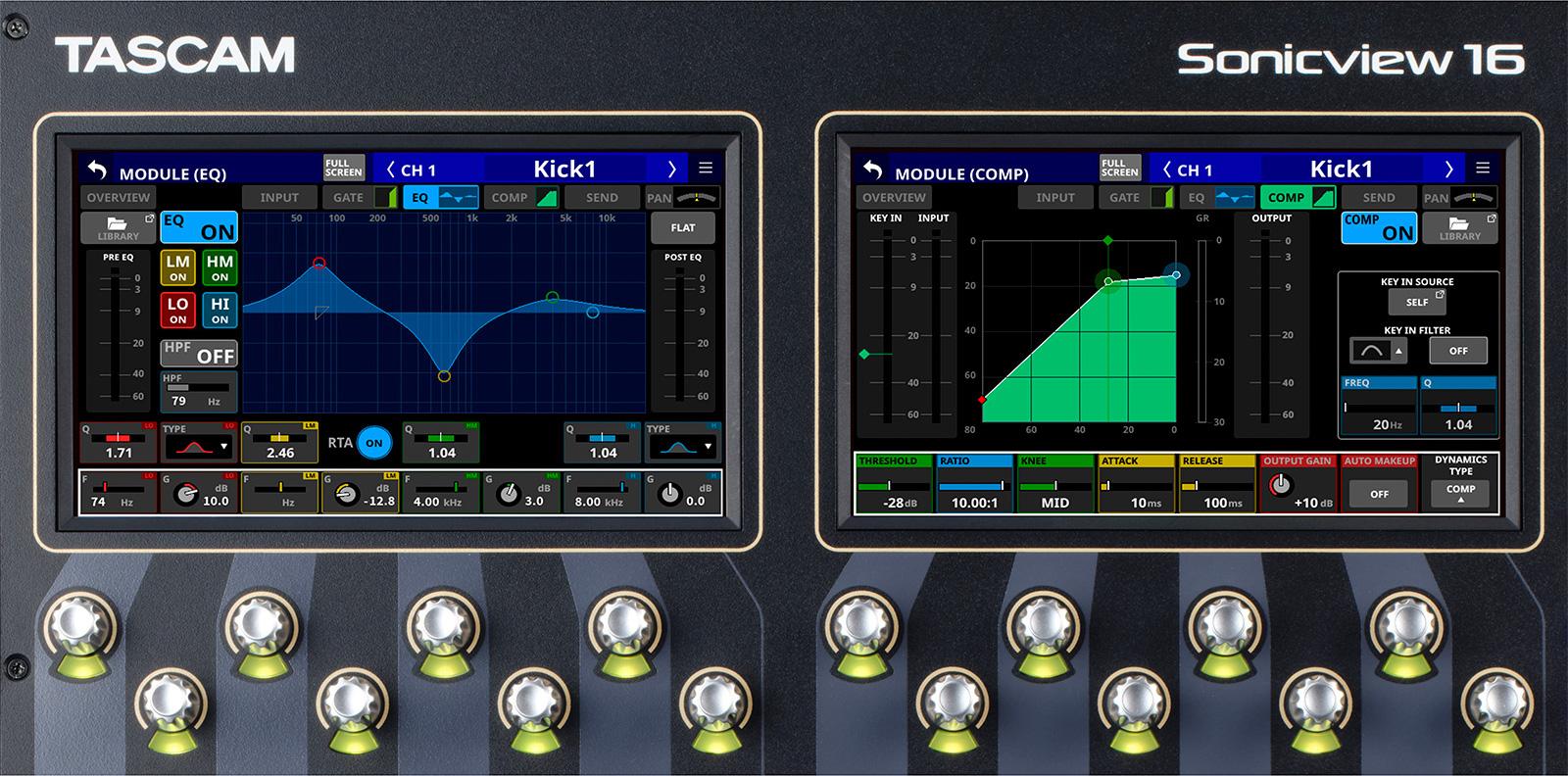Viewport: 1568px width, 776px height.
Task: Open SEND tab on EQ screen
Action: pos(602,197)
